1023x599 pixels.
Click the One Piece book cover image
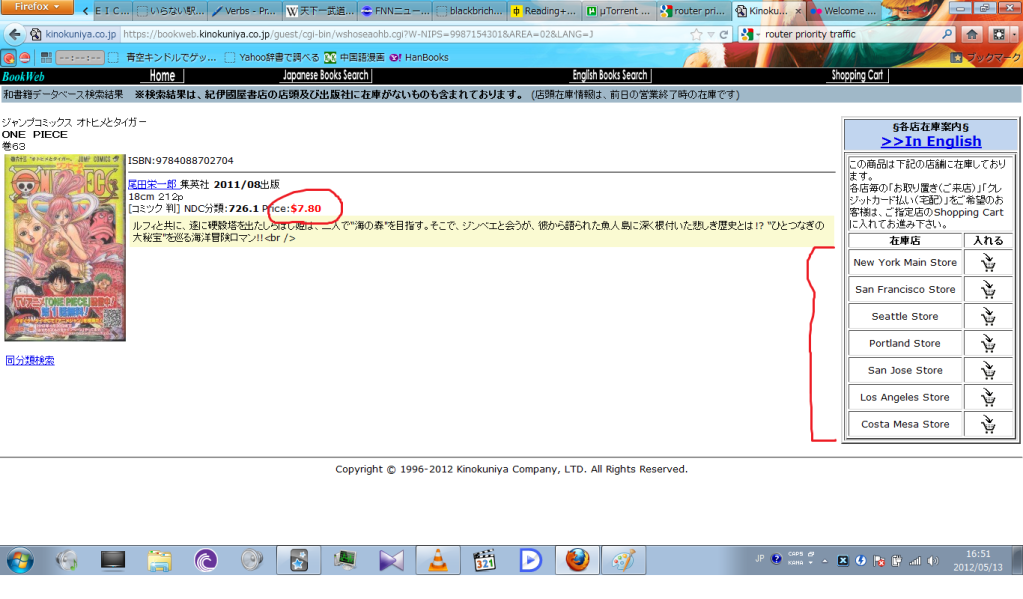(x=64, y=247)
